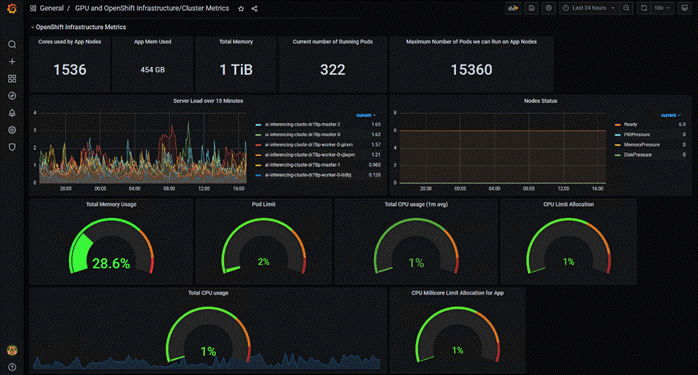Open dashboard settings gear in top toolbar
The height and width of the screenshot is (375, 698).
[549, 8]
